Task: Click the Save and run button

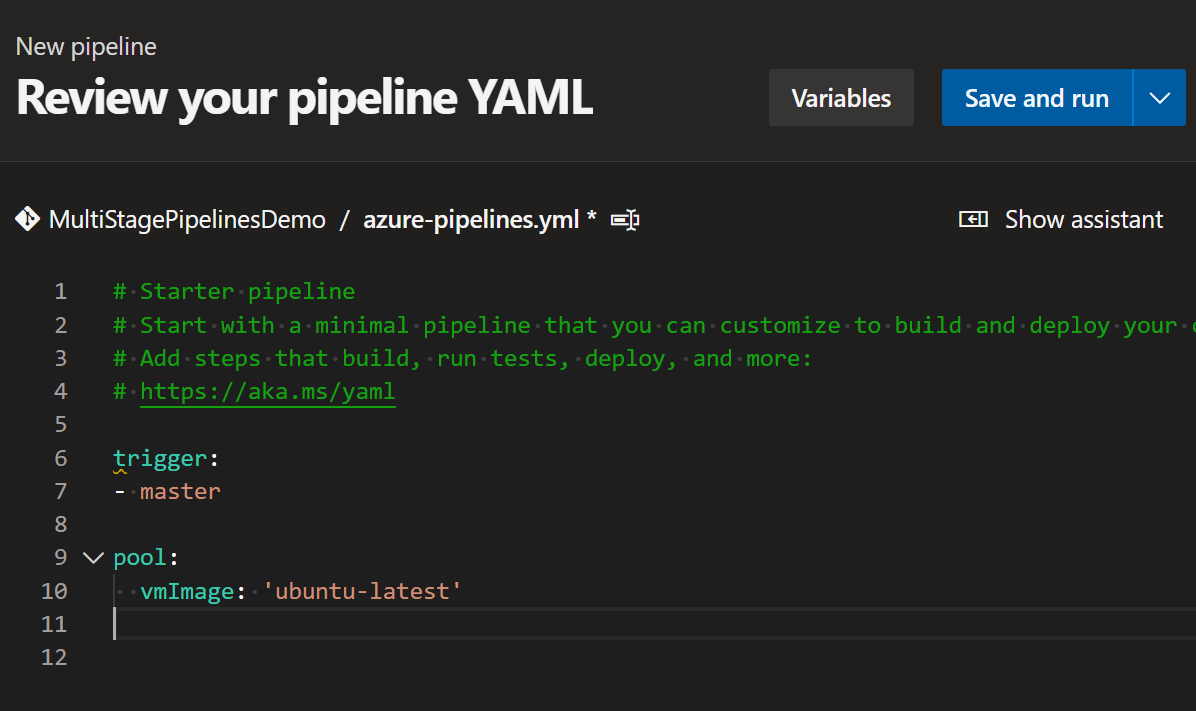Action: [x=1036, y=97]
